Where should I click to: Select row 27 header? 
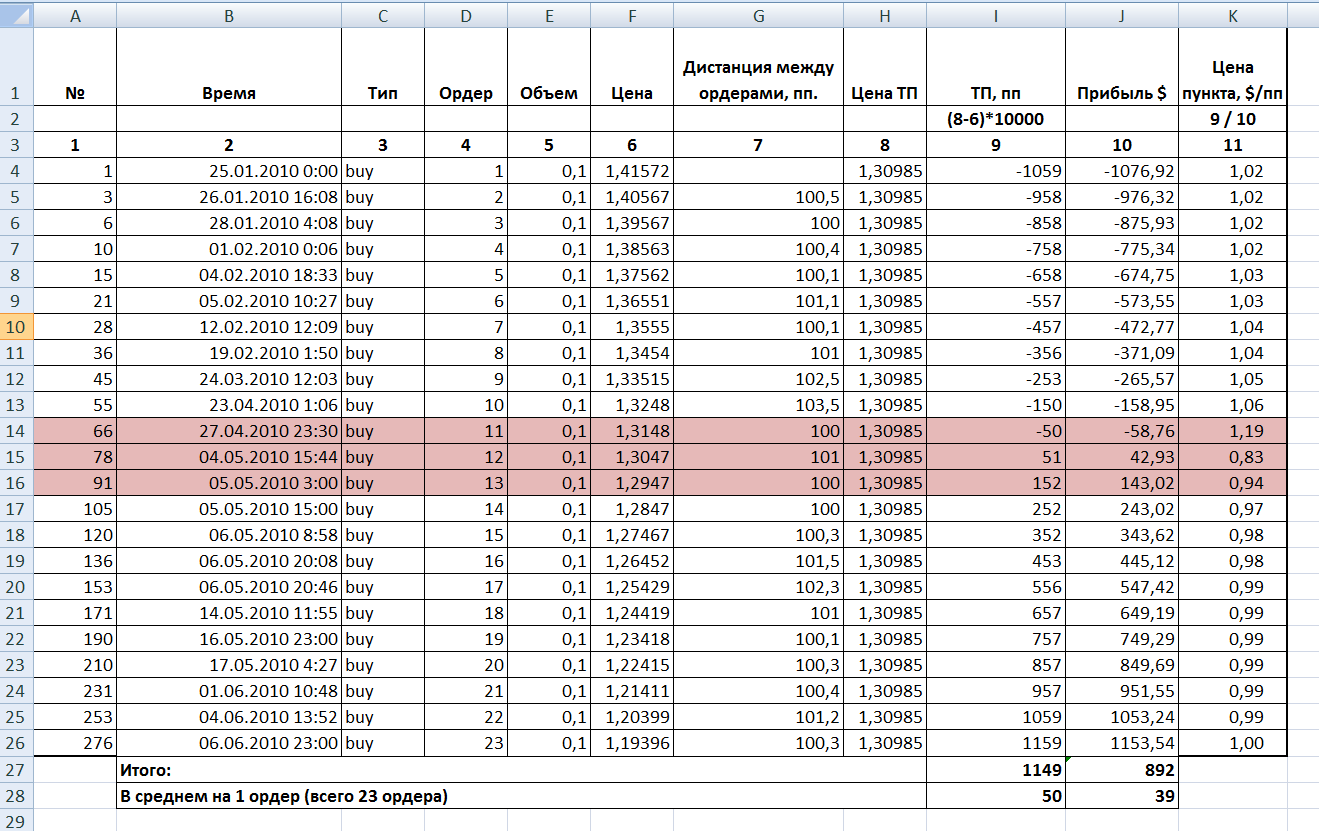[16, 769]
